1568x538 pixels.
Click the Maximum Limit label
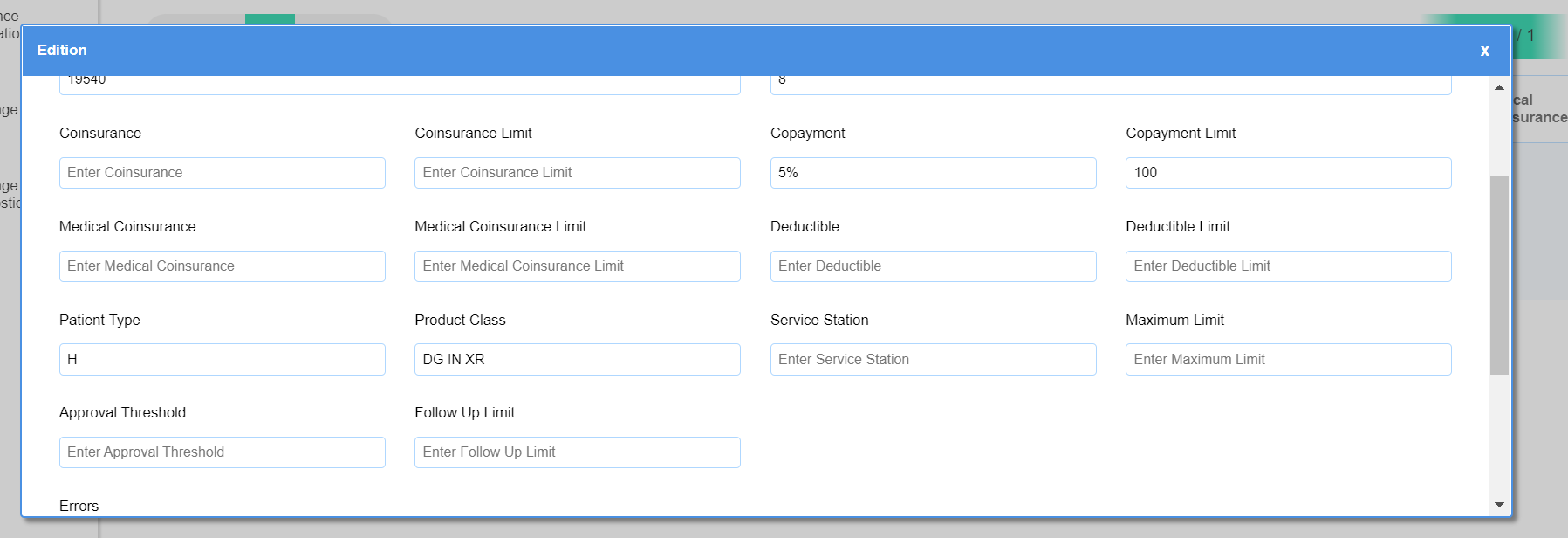1174,320
